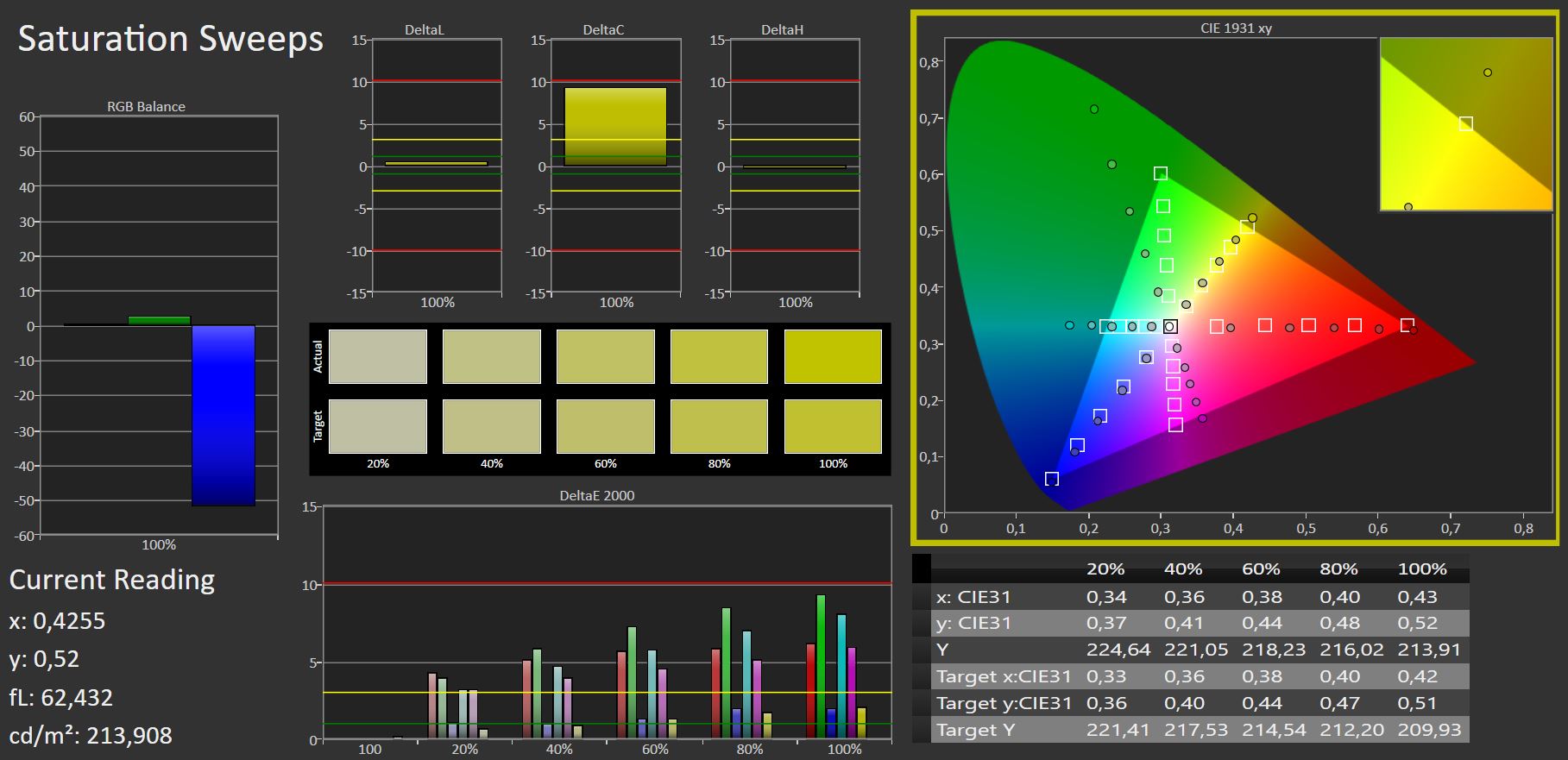Viewport: 1568px width, 760px height.
Task: Click the "0,42" cell in Target x:CIE31 row
Action: coord(1418,676)
